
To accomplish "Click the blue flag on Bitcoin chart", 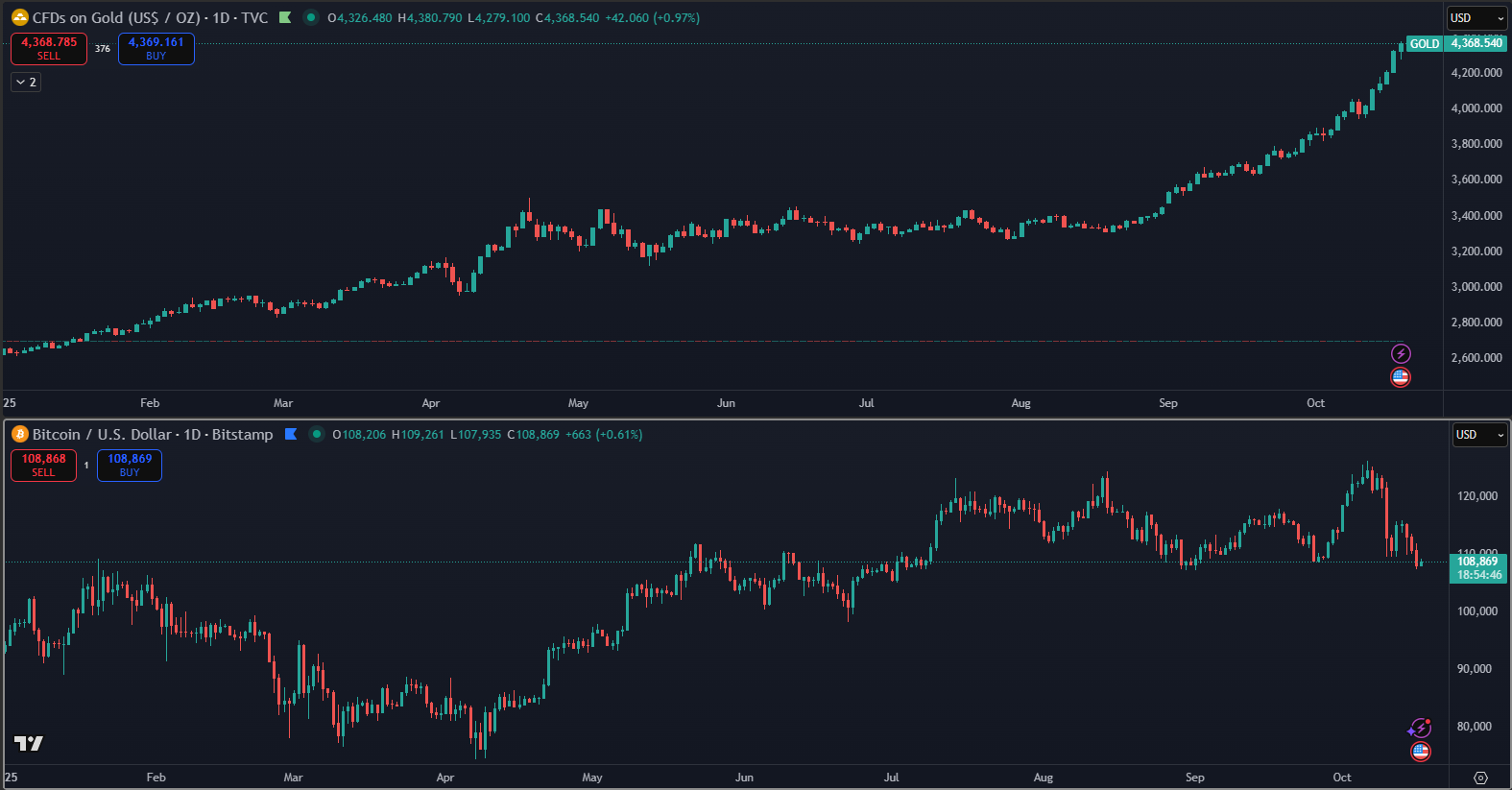I will coord(291,434).
